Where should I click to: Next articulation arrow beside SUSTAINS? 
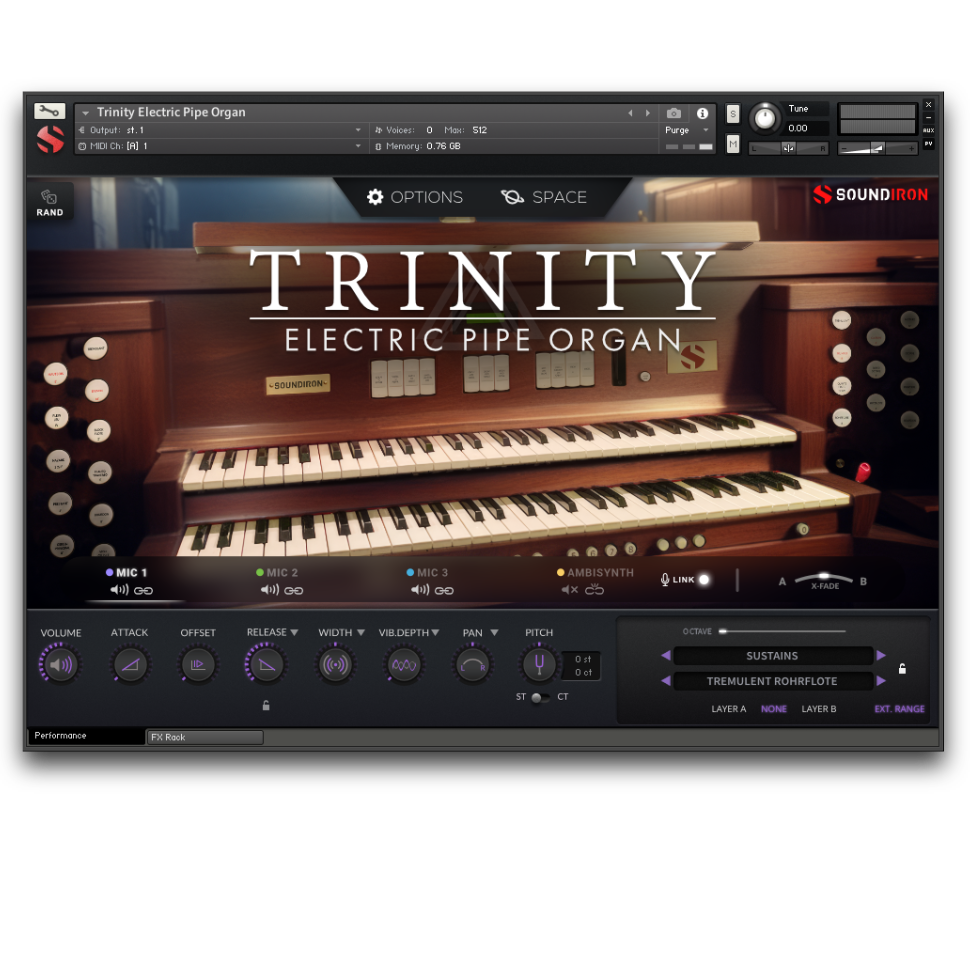[x=882, y=655]
